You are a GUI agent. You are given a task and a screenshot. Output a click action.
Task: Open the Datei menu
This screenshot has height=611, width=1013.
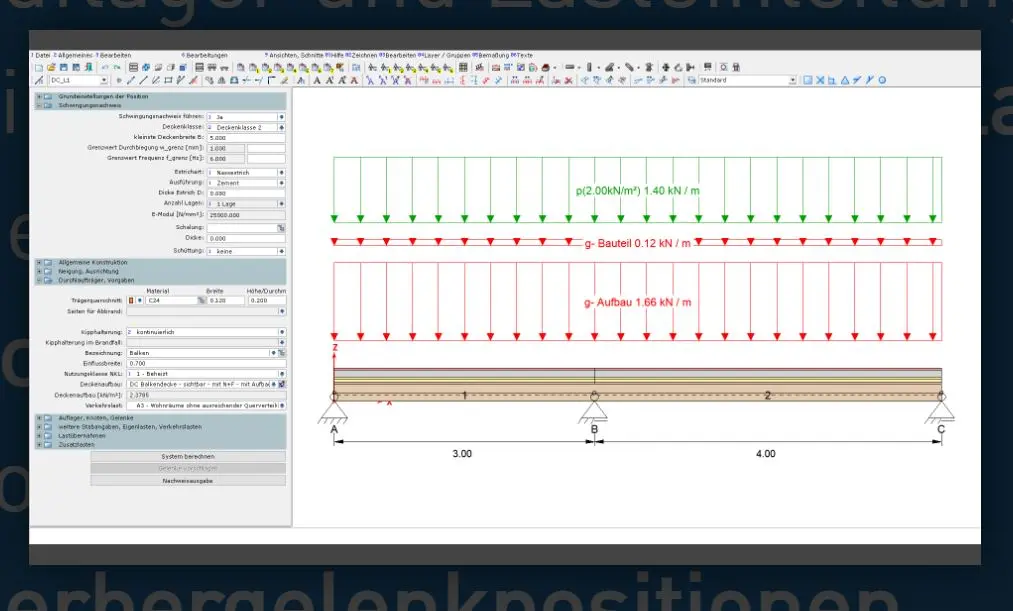pos(43,56)
